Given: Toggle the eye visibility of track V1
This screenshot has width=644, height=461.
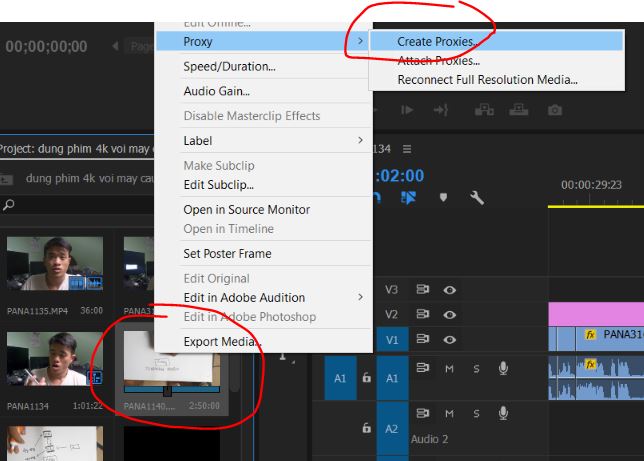Looking at the screenshot, I should [450, 340].
